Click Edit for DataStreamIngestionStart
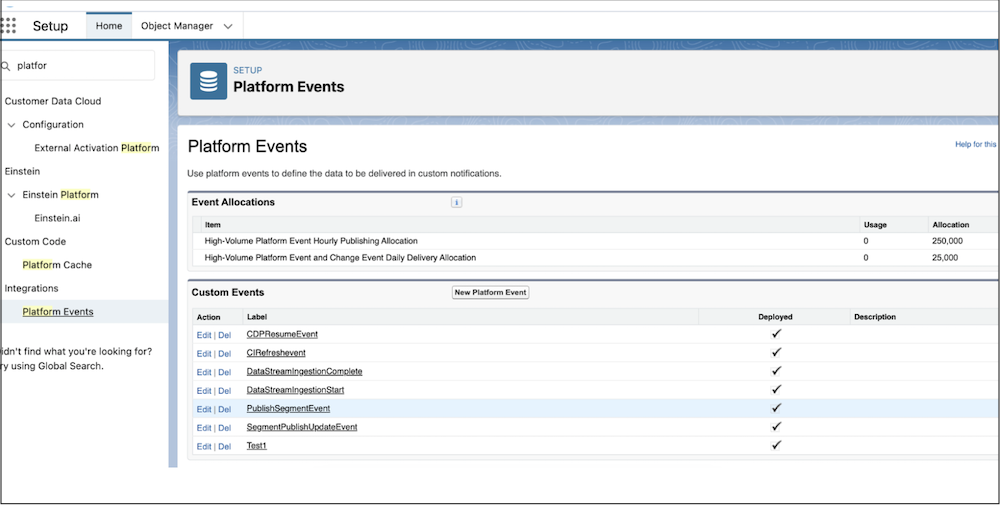This screenshot has height=506, width=1000. [x=203, y=391]
